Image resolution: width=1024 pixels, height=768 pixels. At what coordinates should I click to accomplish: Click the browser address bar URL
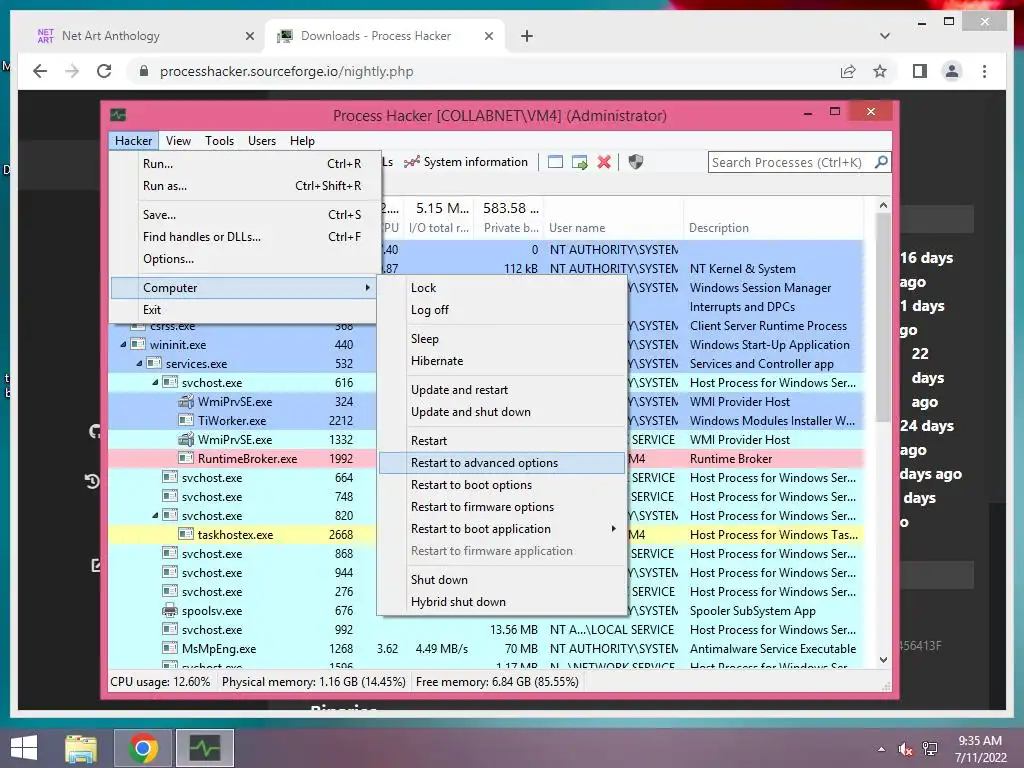click(x=286, y=71)
